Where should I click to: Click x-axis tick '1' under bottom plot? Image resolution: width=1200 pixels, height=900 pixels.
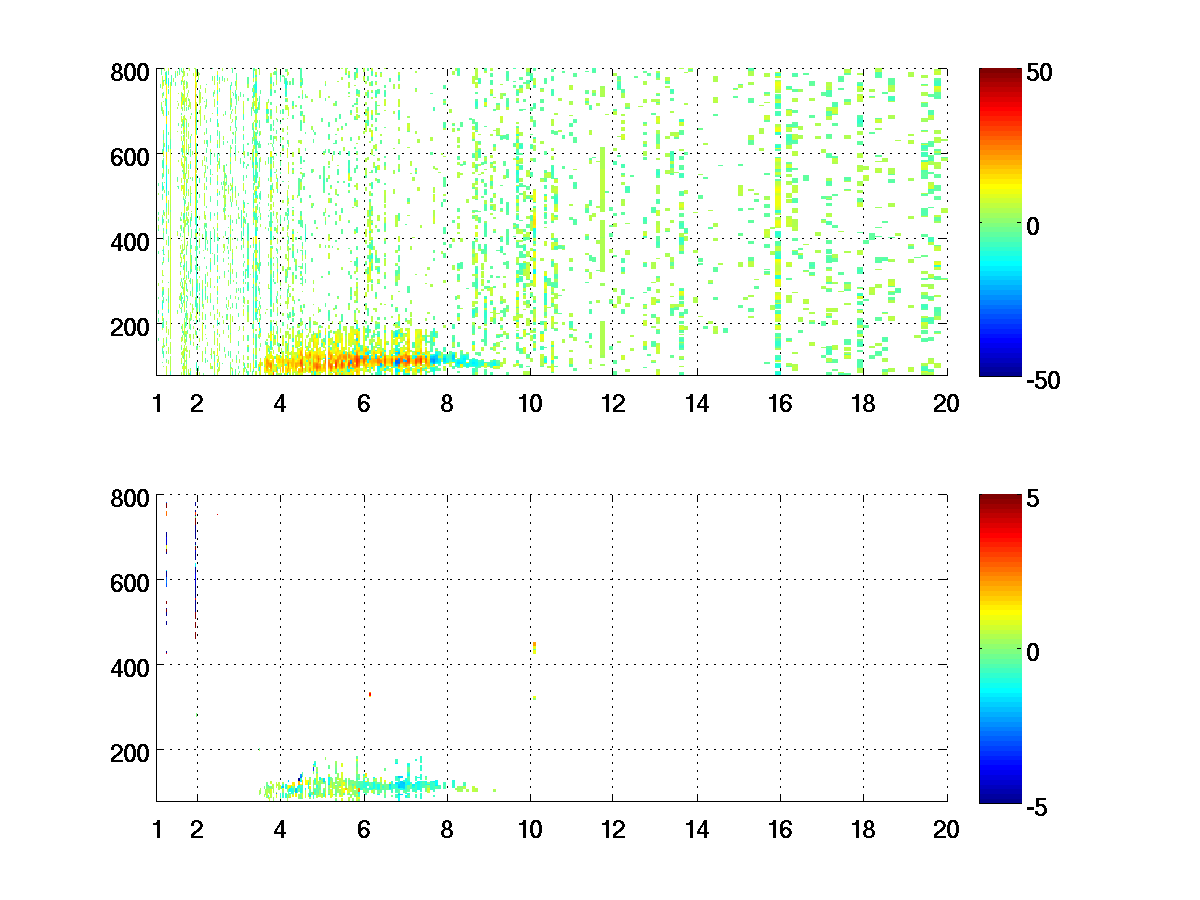(x=157, y=828)
